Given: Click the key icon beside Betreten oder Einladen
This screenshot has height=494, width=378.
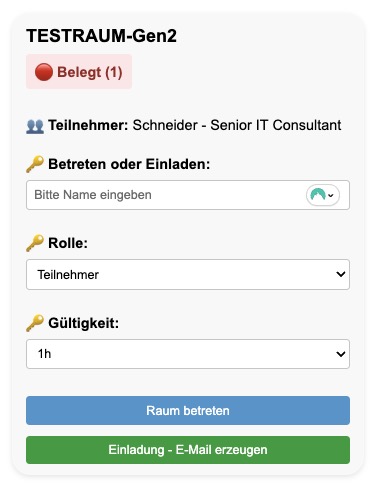Looking at the screenshot, I should click(35, 164).
